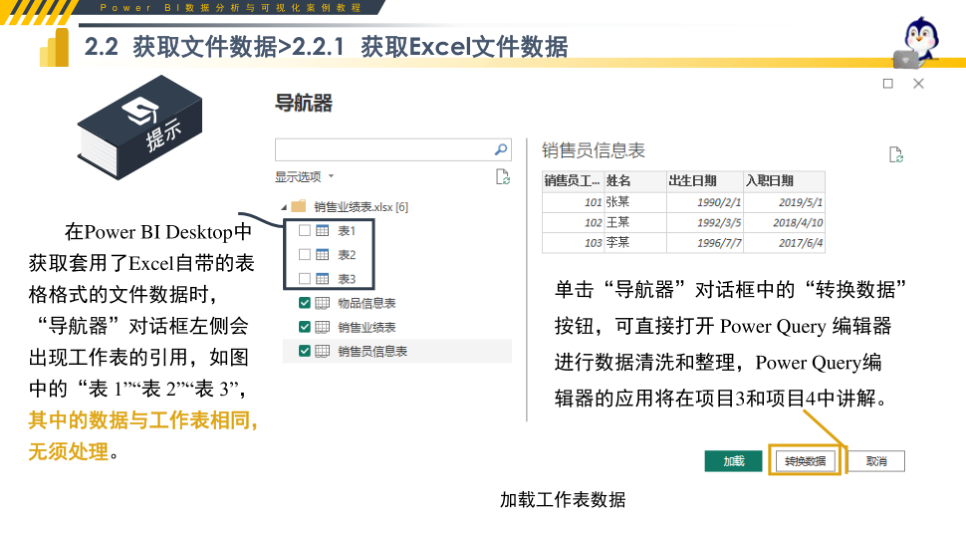Viewport: 966px width, 544px height.
Task: Click the cell containing 王某
Action: (x=635, y=222)
